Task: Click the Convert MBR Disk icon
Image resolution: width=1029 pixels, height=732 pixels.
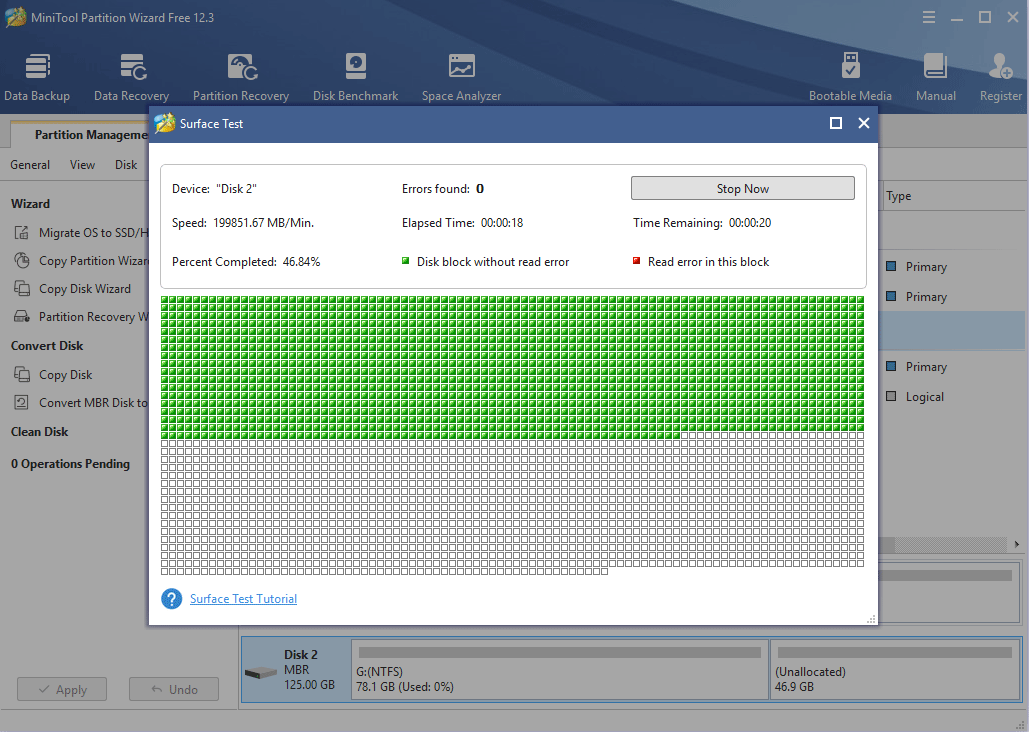Action: 22,402
